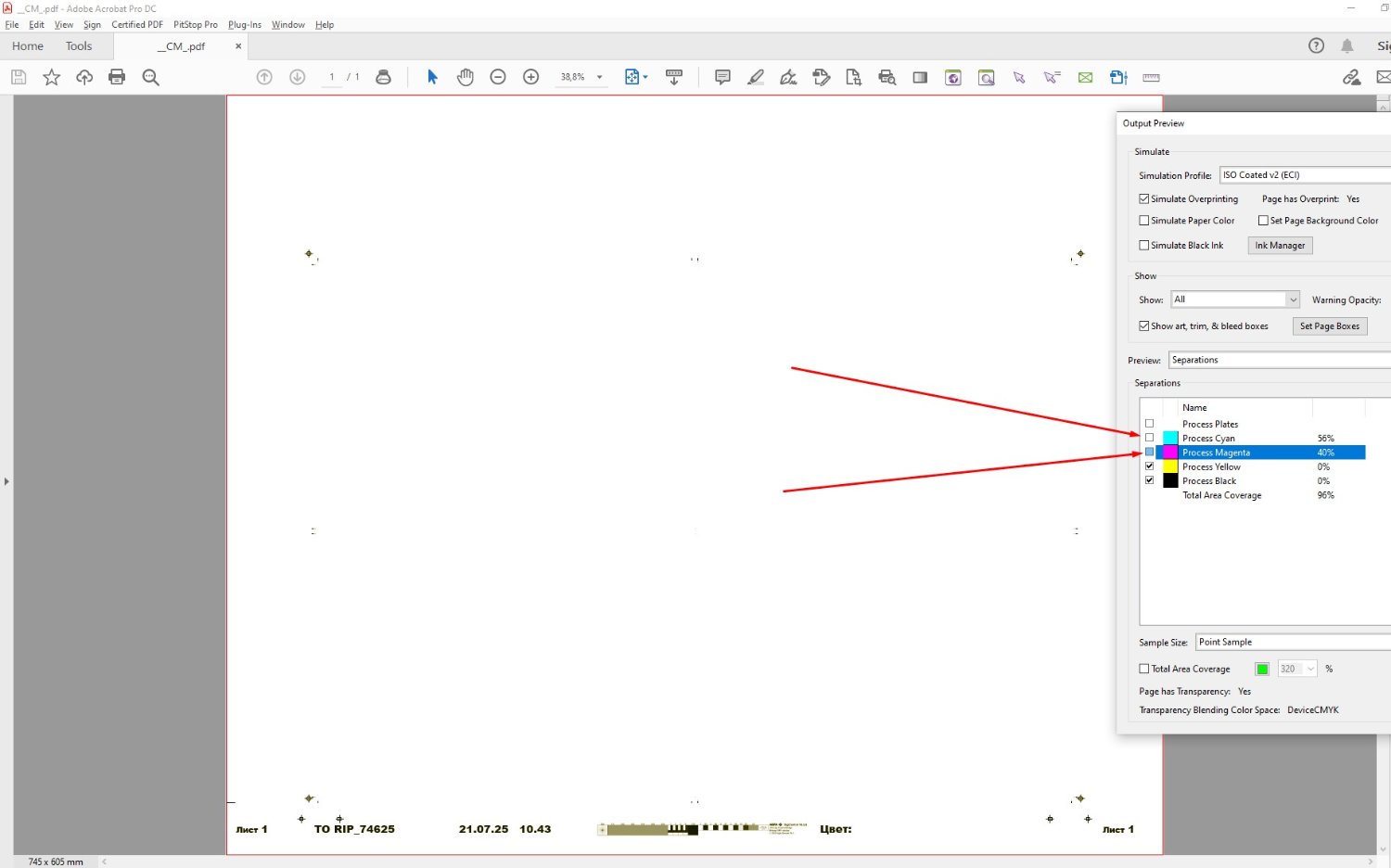Uncheck the Process Black separation
This screenshot has width=1391, height=868.
pos(1150,480)
